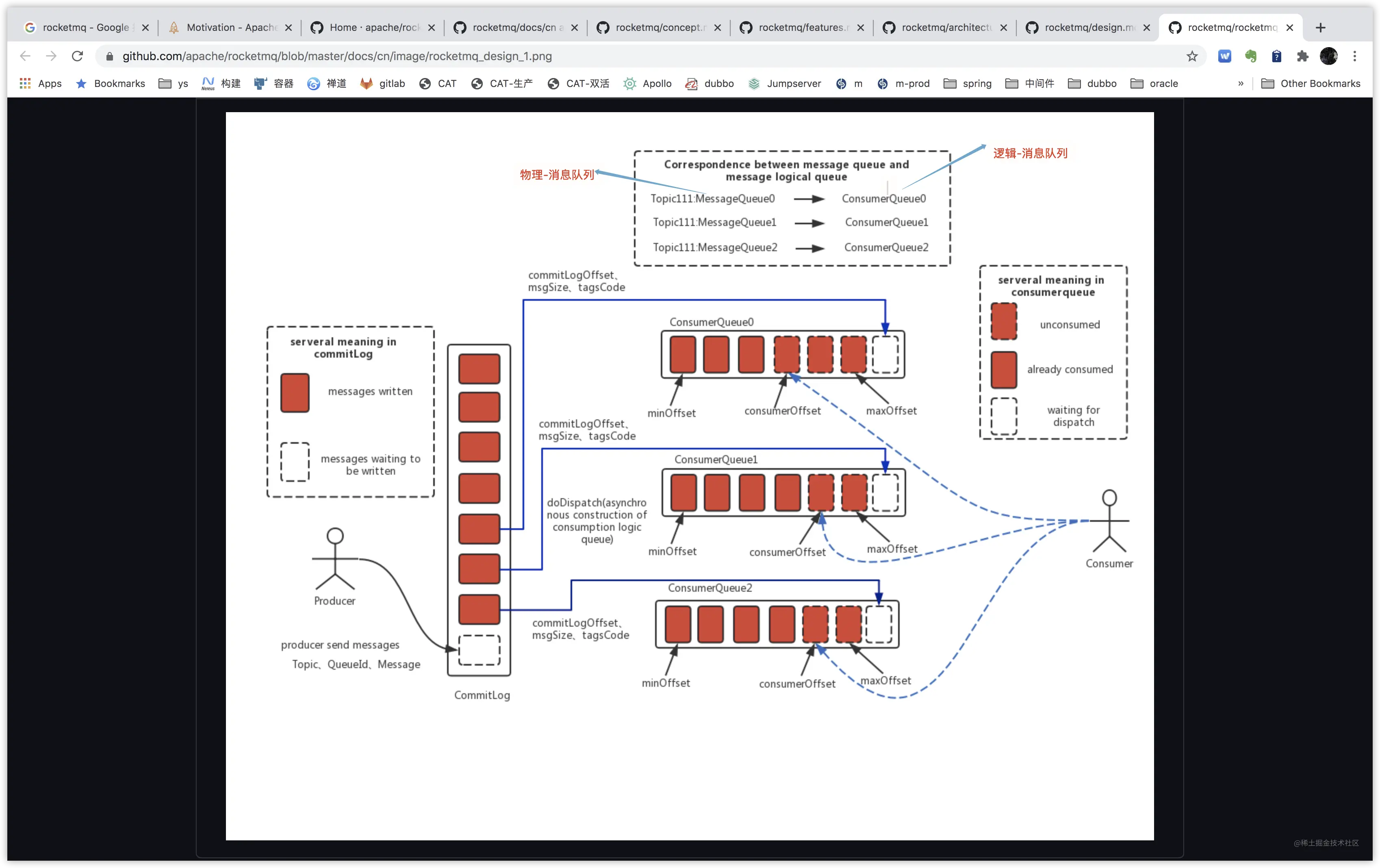Open a new tab with the plus button
Viewport: 1380px width, 868px height.
point(1320,28)
